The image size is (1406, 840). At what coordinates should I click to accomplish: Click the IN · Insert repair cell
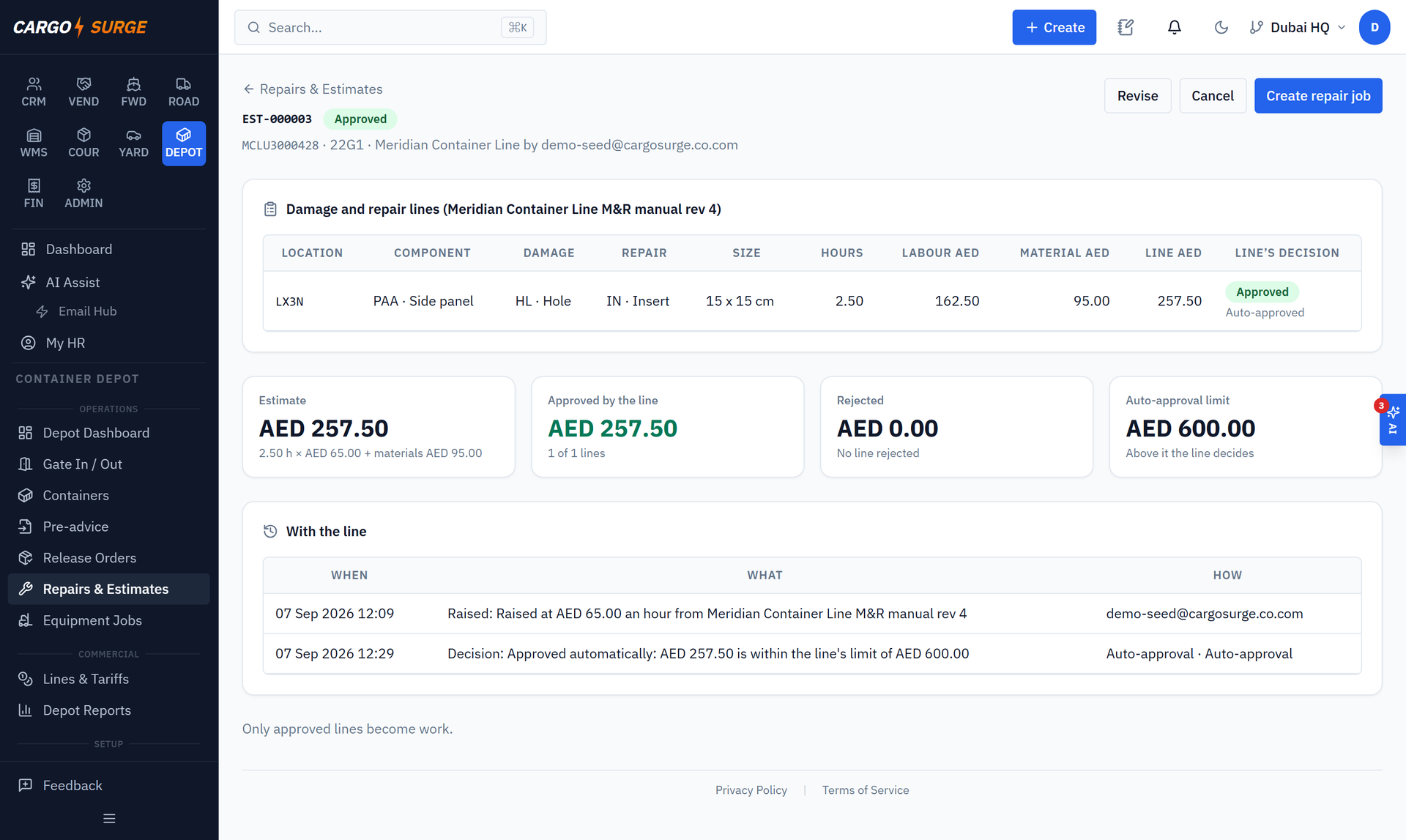pyautogui.click(x=638, y=301)
